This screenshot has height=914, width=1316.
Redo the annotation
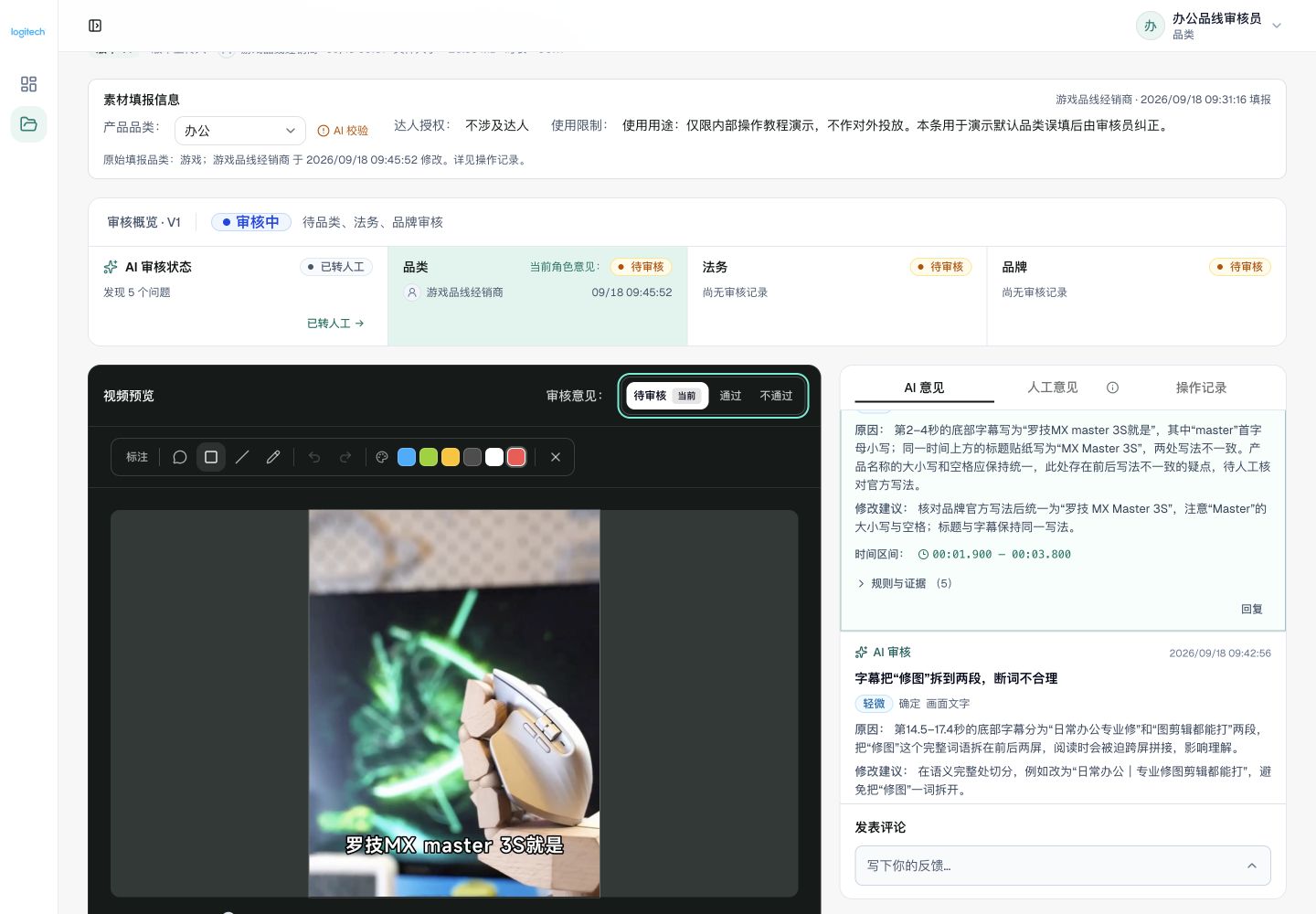tap(345, 457)
